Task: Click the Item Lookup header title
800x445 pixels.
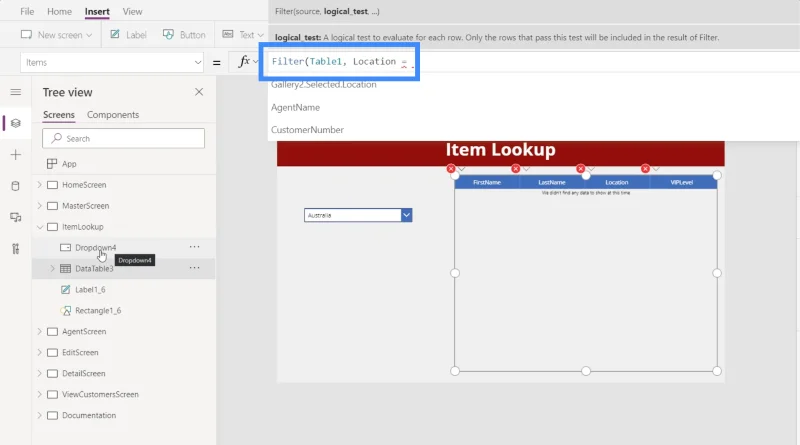Action: coord(501,150)
